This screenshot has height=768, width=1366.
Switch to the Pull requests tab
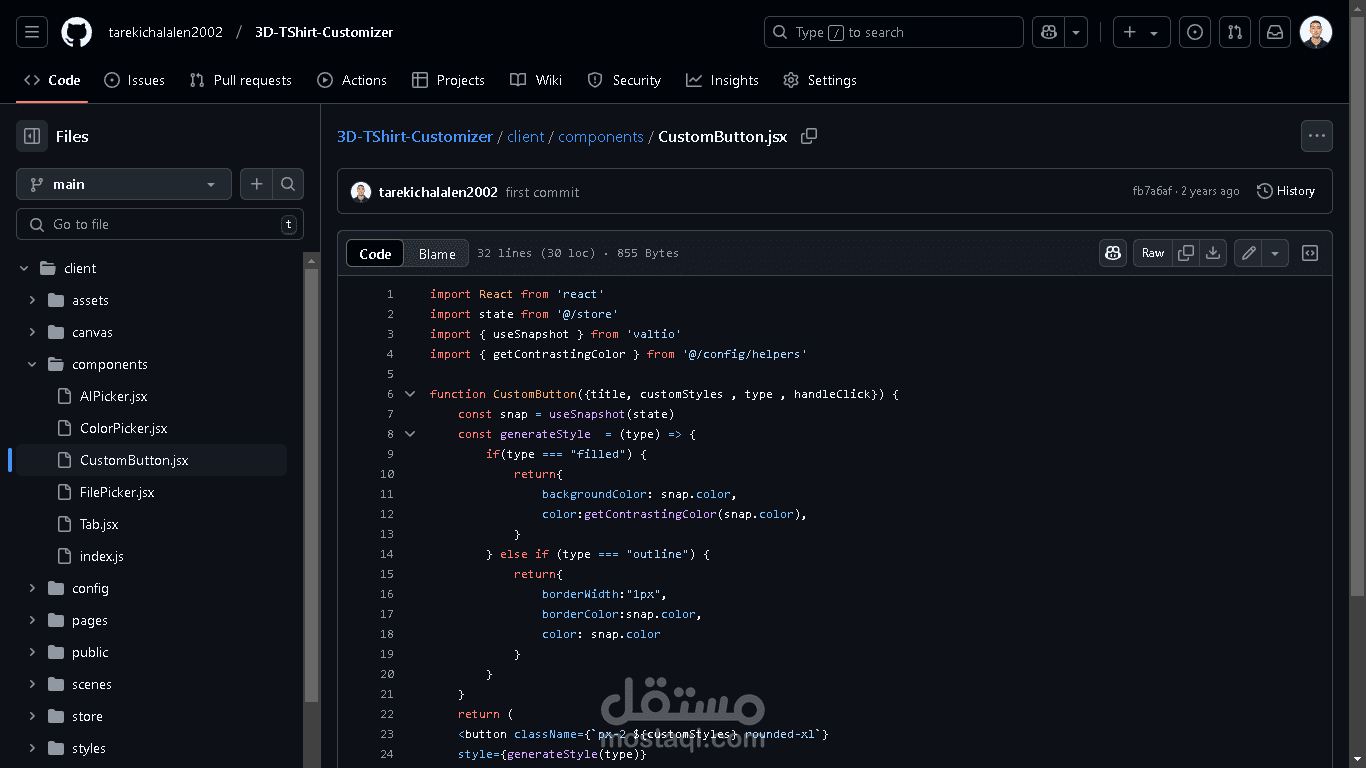(241, 80)
